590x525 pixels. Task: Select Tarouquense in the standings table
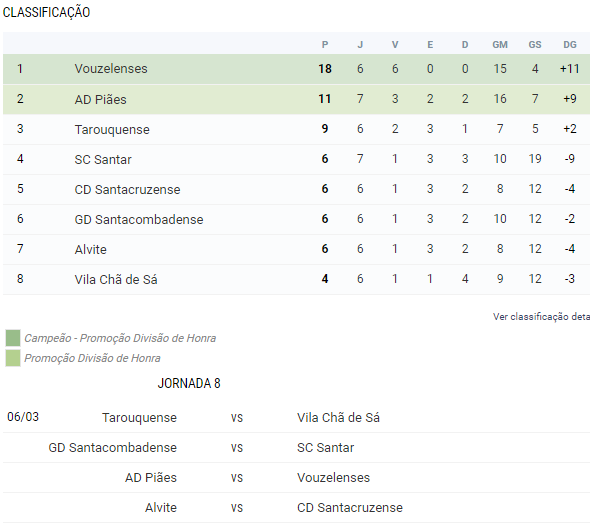pos(112,129)
